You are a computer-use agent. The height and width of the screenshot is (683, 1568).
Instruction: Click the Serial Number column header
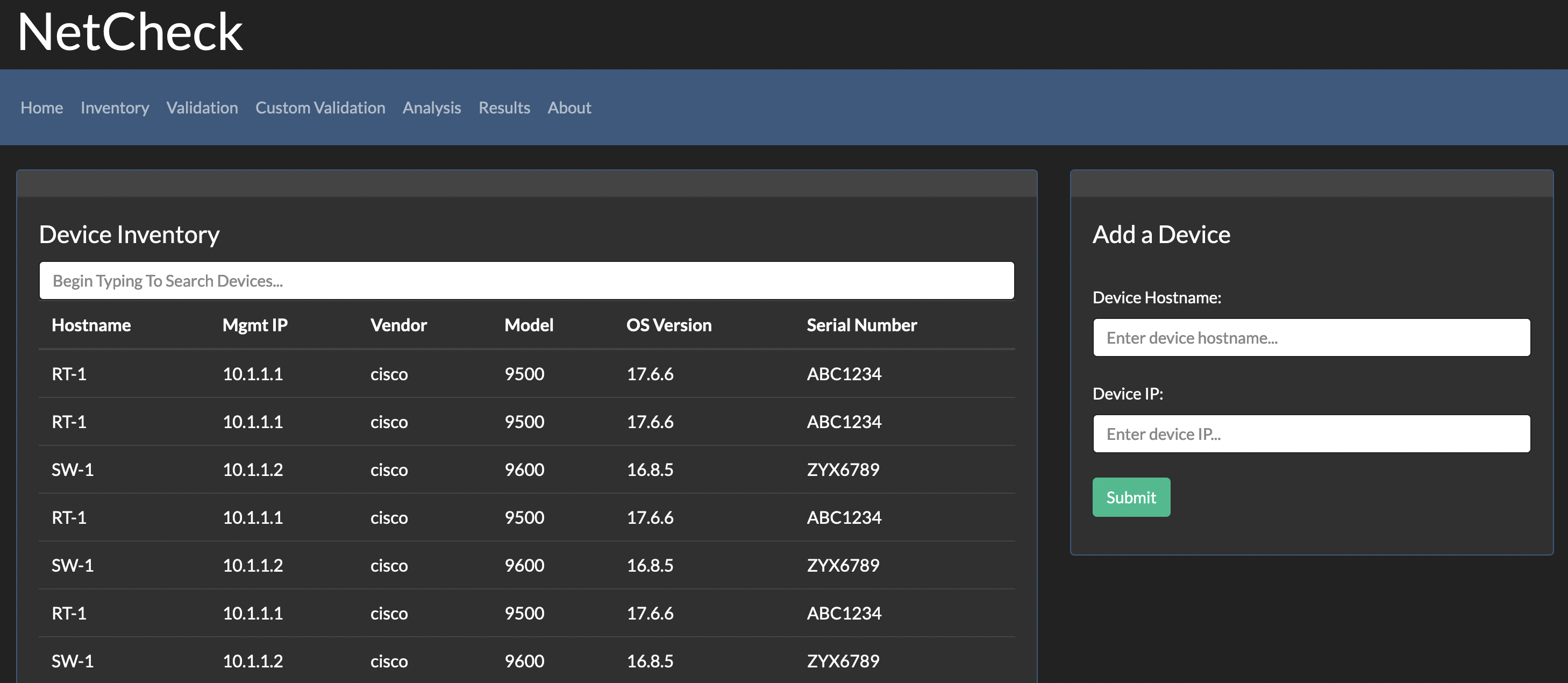click(x=862, y=325)
